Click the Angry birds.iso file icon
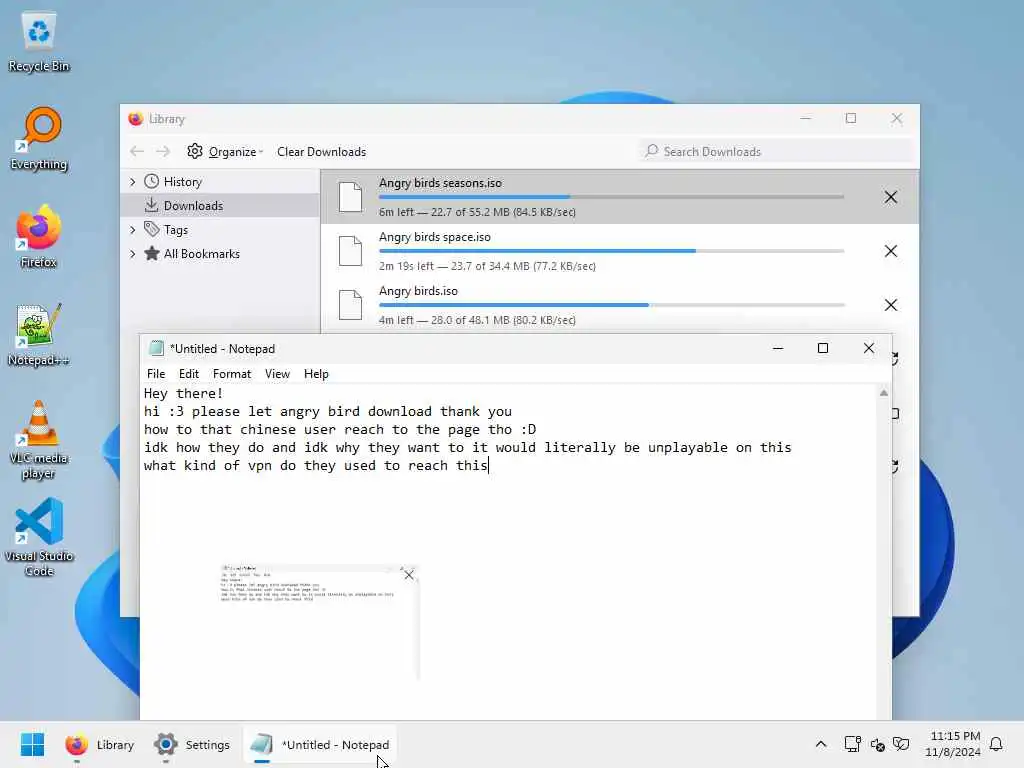This screenshot has width=1024, height=768. click(x=351, y=305)
